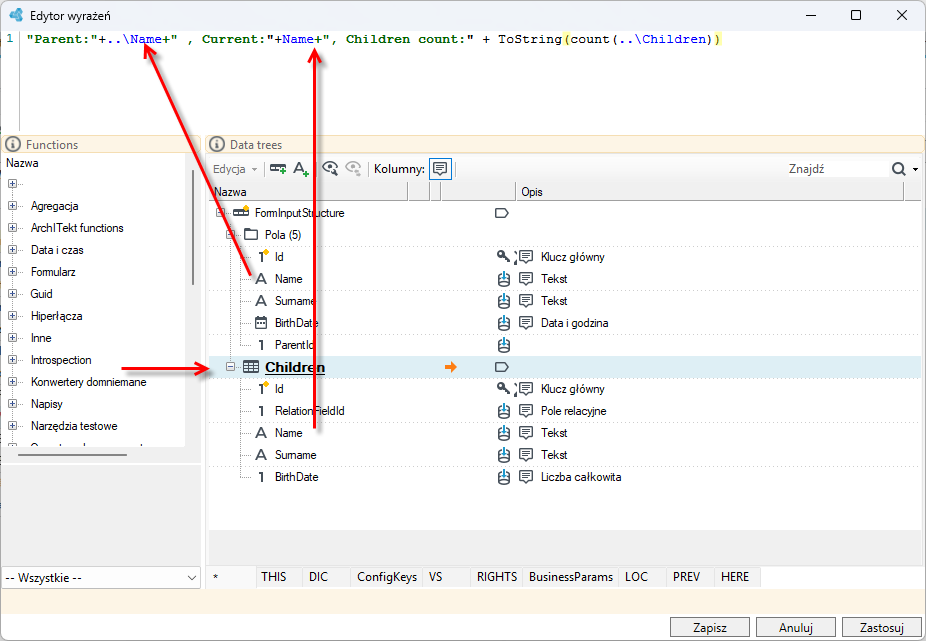Click the comment icon in the RelationFieldId row
The width and height of the screenshot is (926, 641).
click(526, 411)
